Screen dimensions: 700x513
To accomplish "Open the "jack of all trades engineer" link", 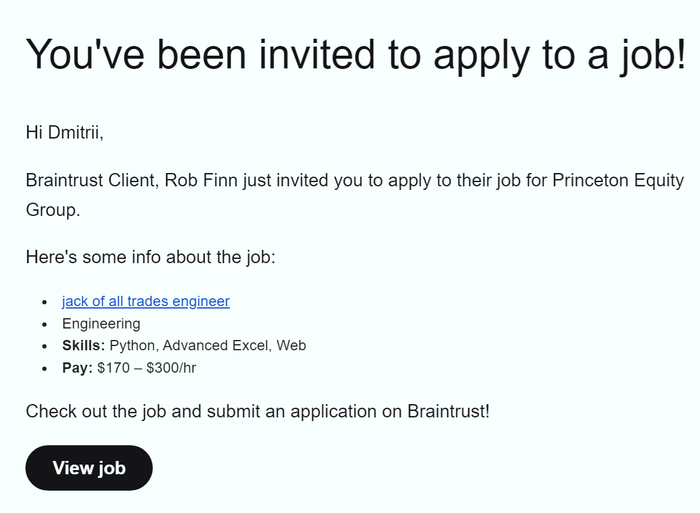I will (x=145, y=301).
